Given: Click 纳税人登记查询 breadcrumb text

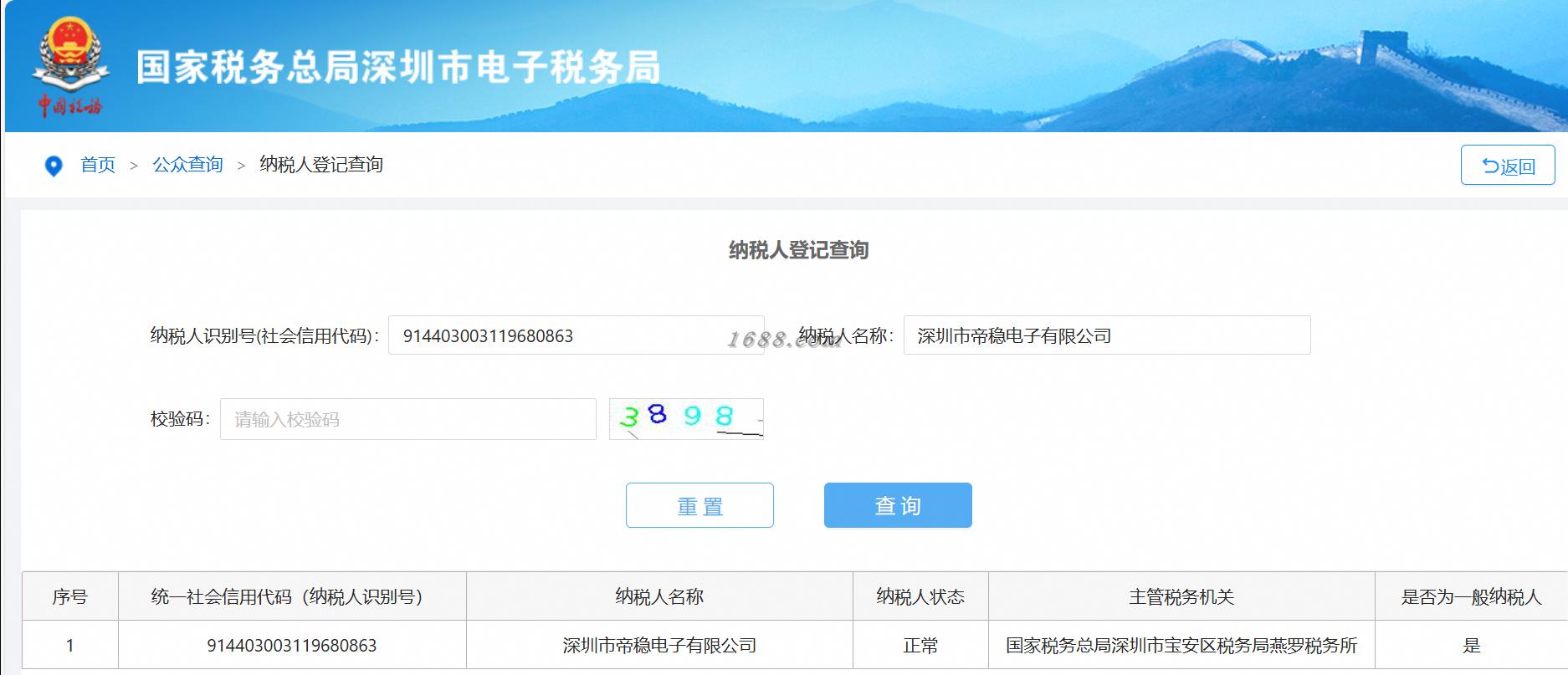Looking at the screenshot, I should pyautogui.click(x=321, y=165).
